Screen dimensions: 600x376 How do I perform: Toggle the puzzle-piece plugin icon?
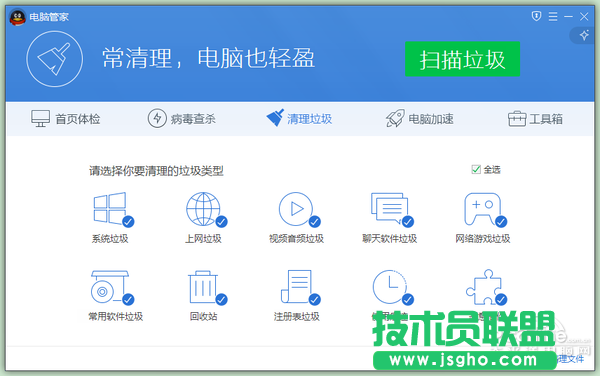click(x=486, y=288)
